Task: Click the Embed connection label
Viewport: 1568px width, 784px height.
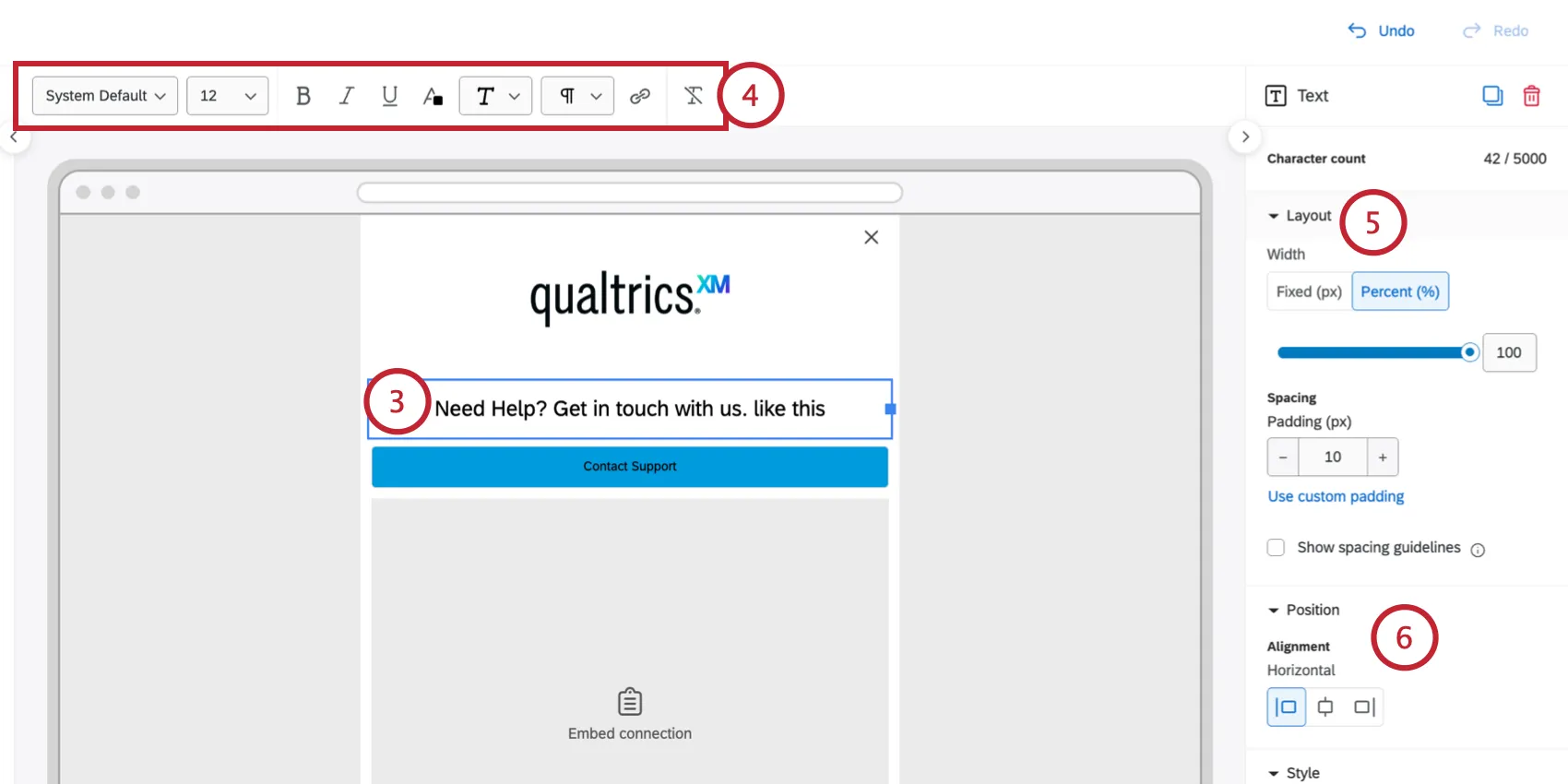Action: [630, 733]
